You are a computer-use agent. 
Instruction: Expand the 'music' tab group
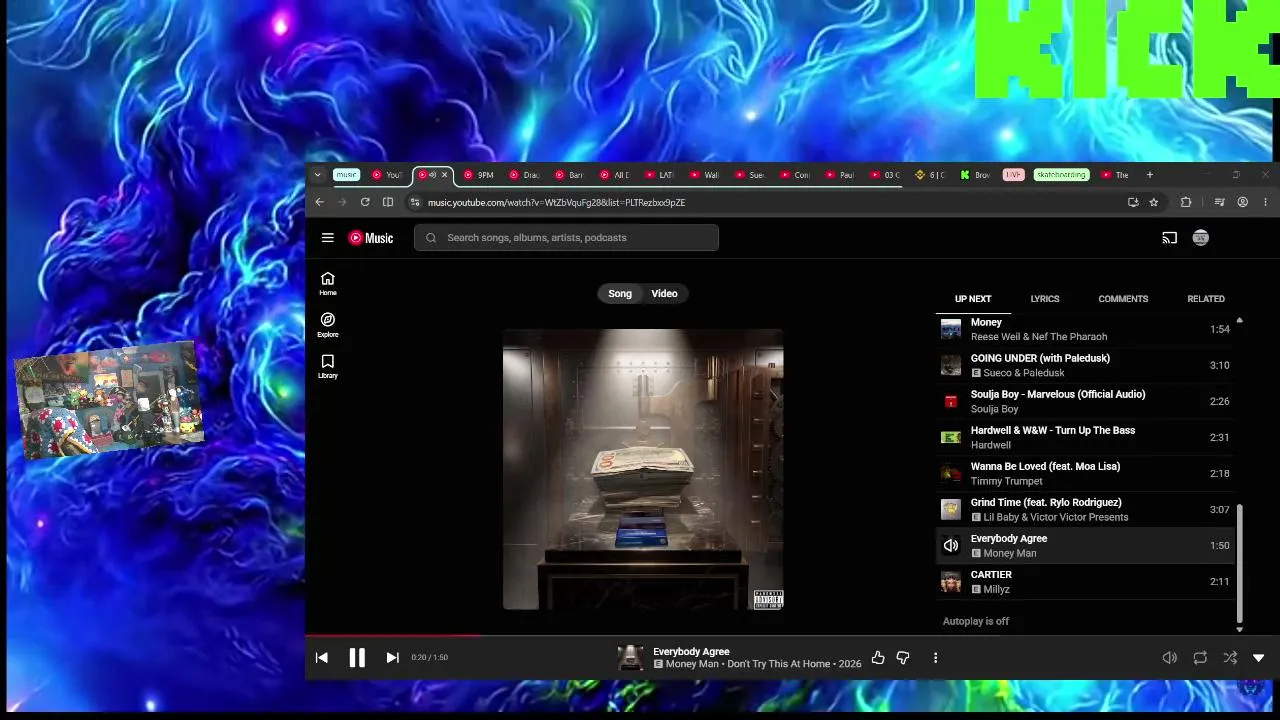click(346, 175)
